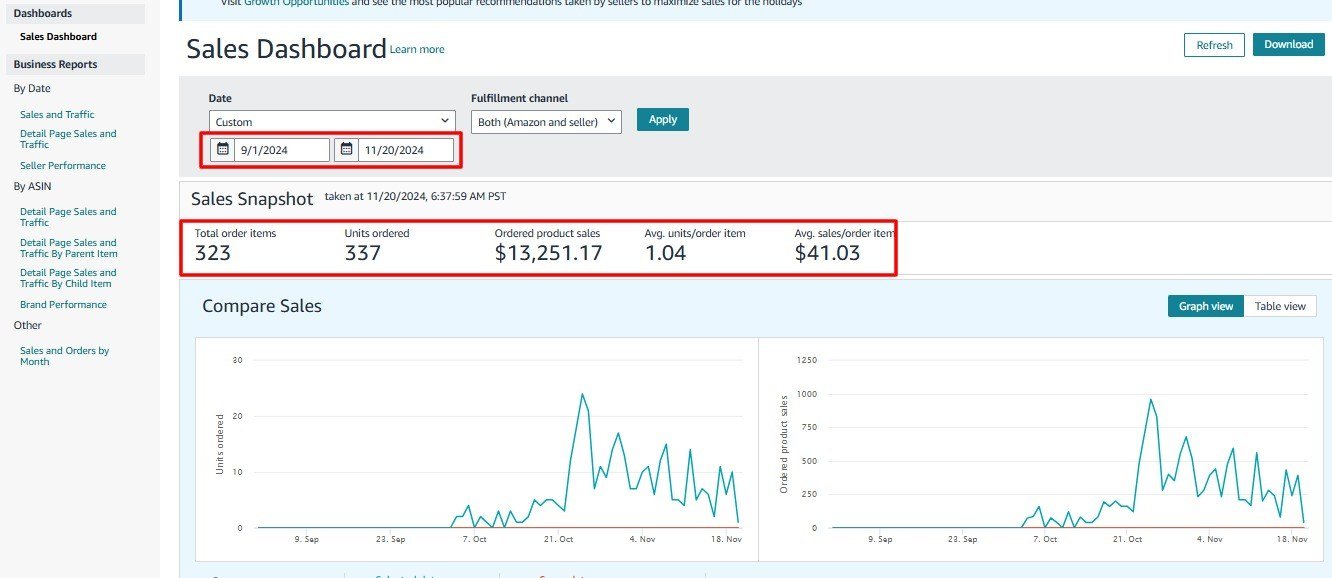Select the Dashboards sidebar section
Screen dimensions: 1332x578
coord(76,14)
